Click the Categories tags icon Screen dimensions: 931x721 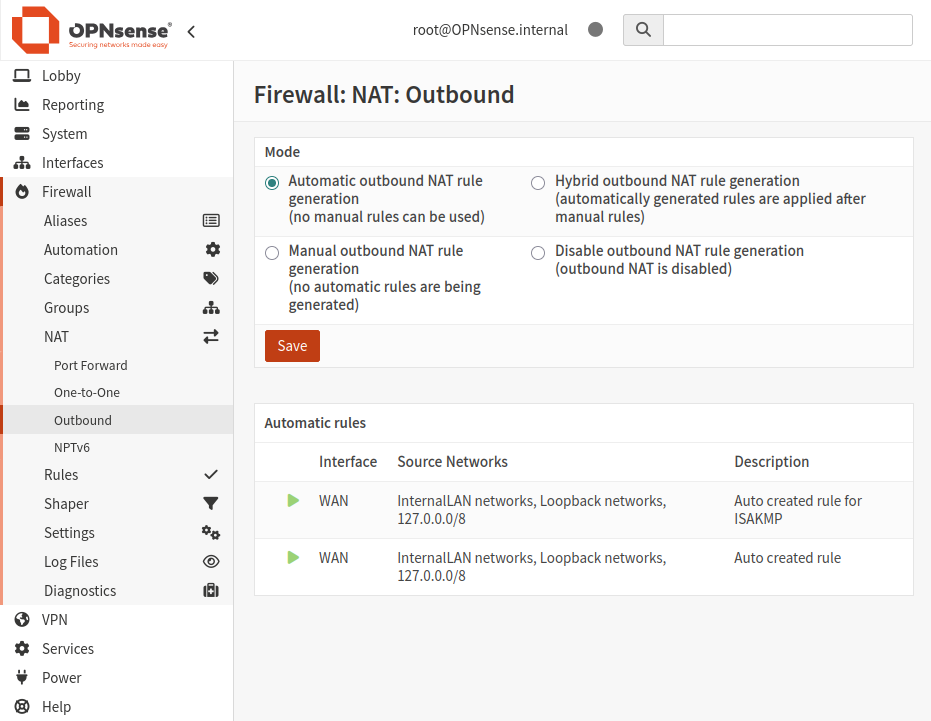coord(211,279)
